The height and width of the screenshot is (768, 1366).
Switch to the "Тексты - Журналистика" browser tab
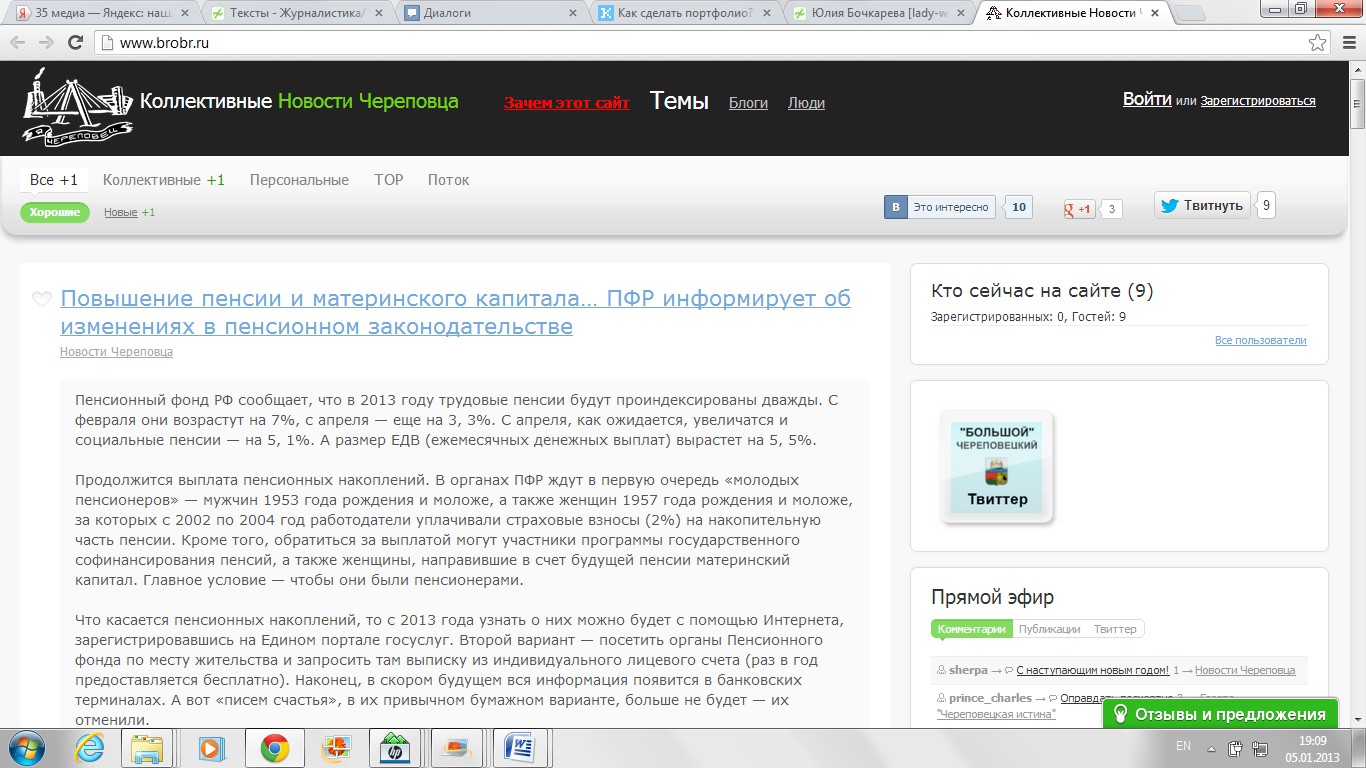tap(295, 14)
